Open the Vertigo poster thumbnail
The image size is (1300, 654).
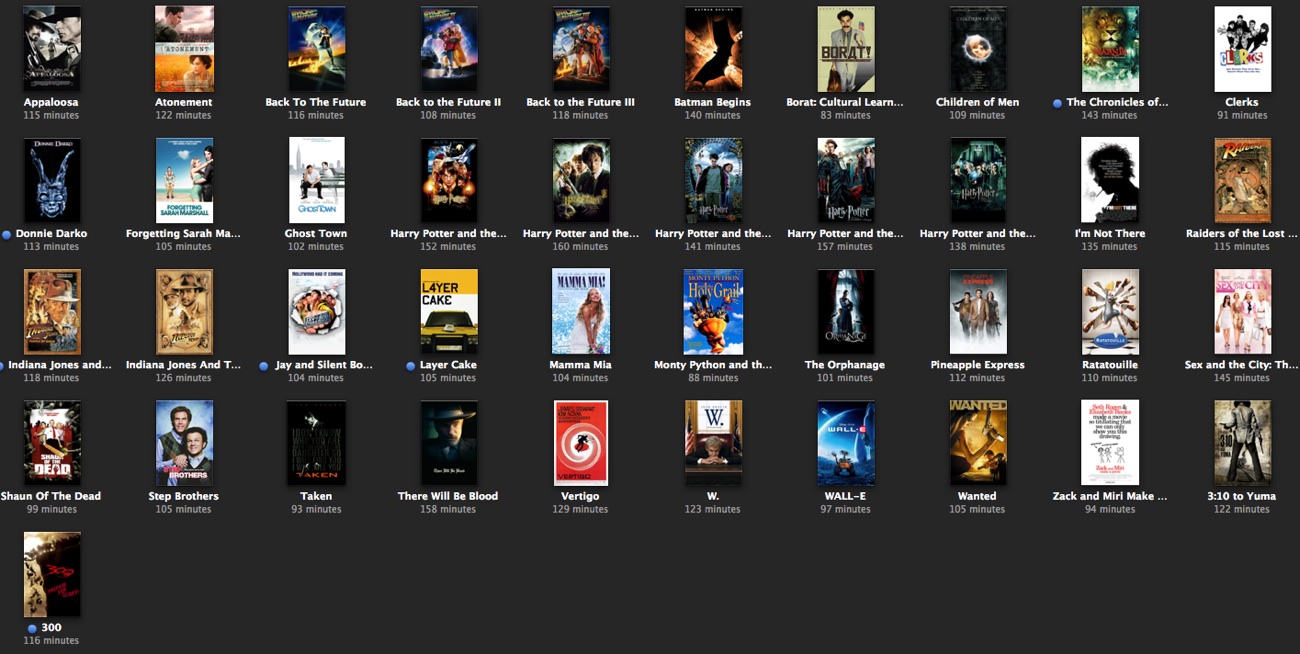(x=581, y=442)
